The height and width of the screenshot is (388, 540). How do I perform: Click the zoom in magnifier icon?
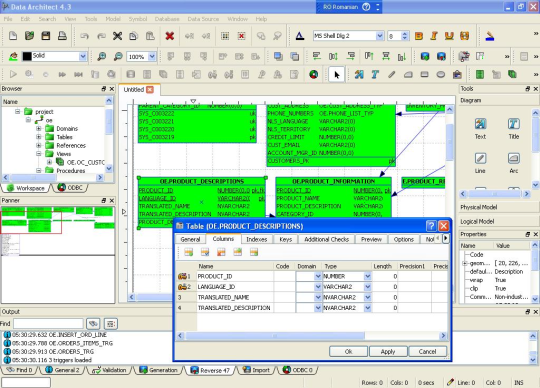tap(102, 56)
